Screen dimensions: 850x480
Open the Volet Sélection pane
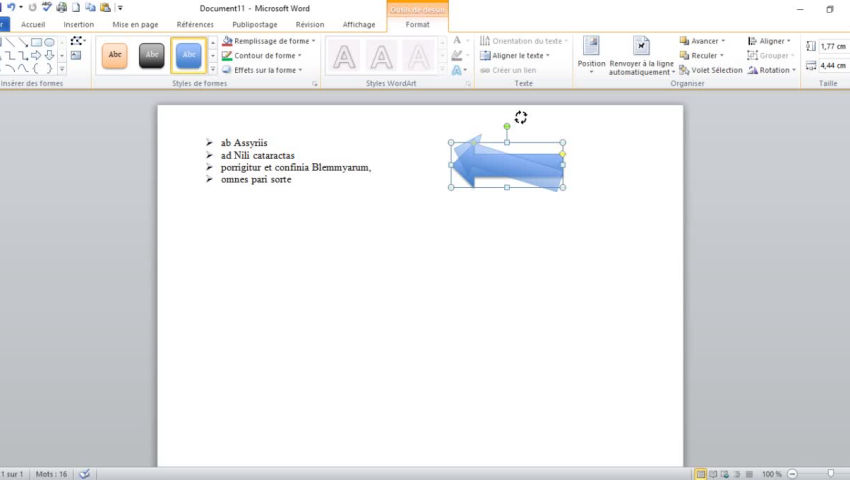tap(710, 70)
